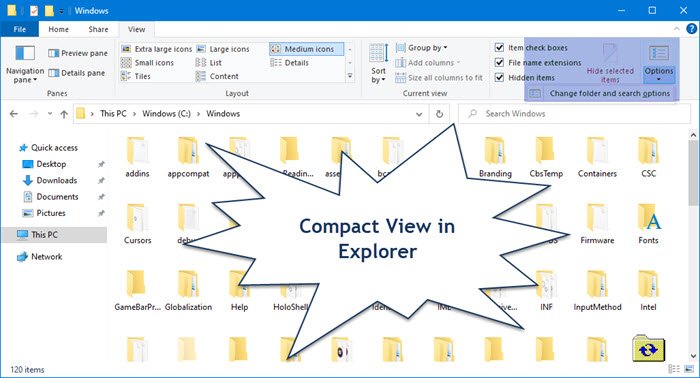Image resolution: width=700 pixels, height=378 pixels.
Task: Switch to the View tab
Action: click(x=136, y=29)
